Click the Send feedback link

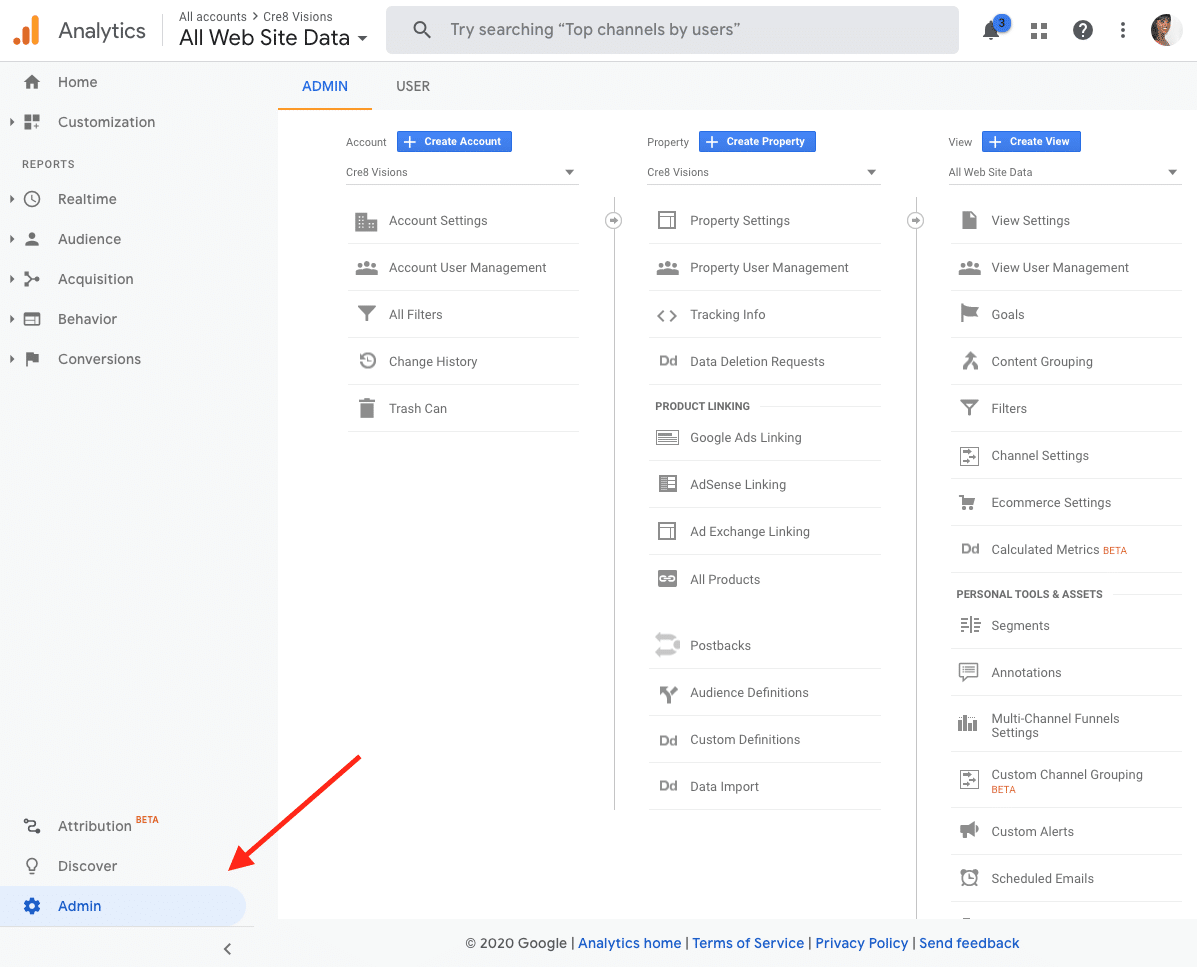969,943
